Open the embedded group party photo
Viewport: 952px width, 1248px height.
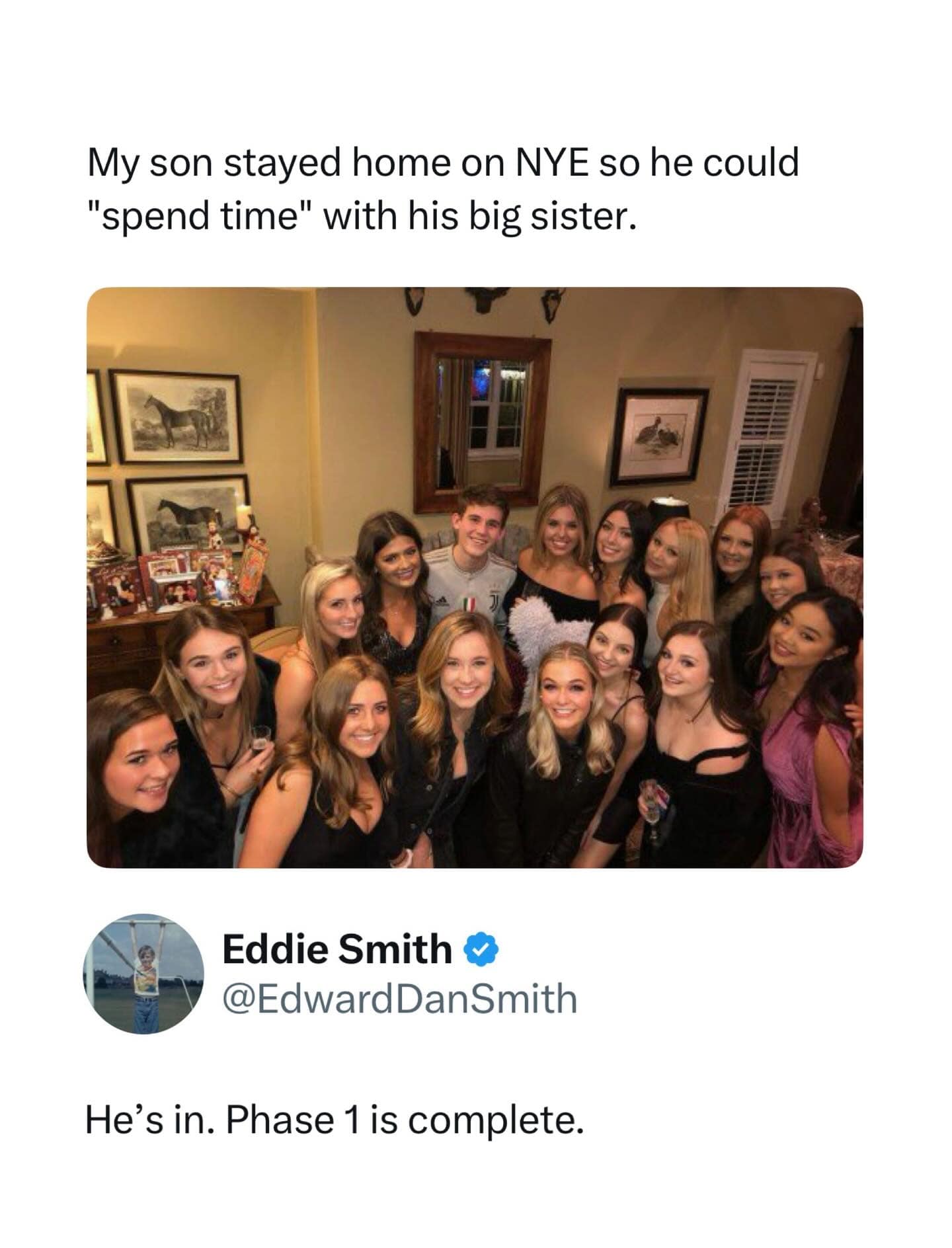click(x=475, y=577)
